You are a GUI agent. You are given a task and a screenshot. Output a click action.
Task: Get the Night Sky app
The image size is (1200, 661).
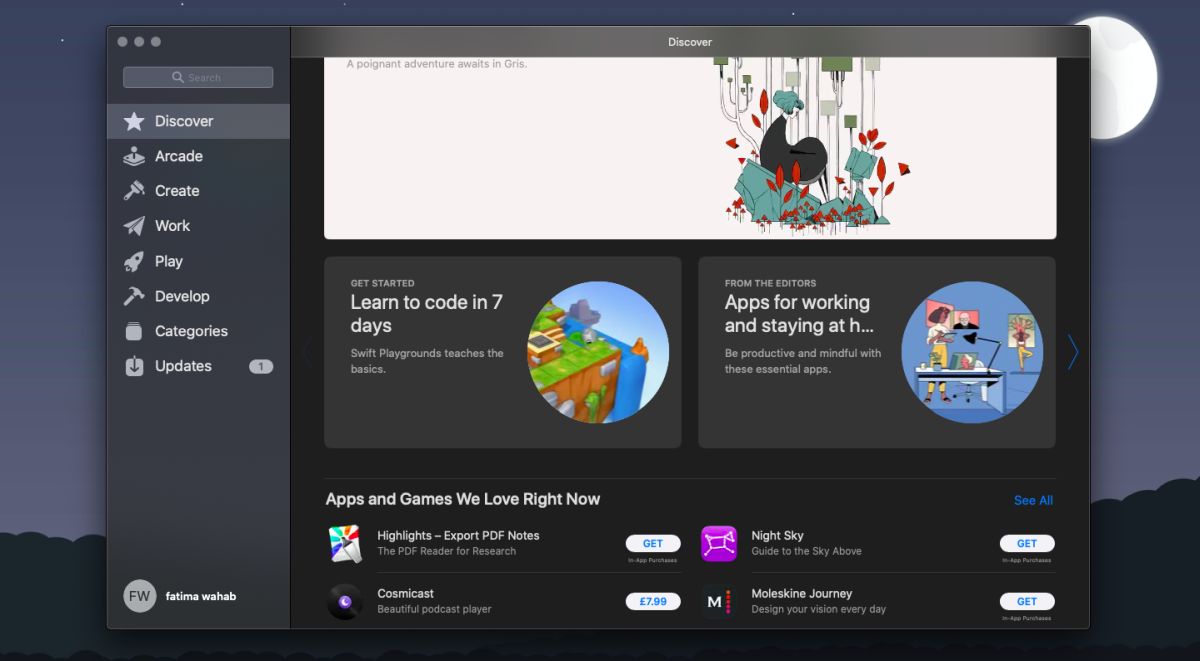[x=1027, y=543]
